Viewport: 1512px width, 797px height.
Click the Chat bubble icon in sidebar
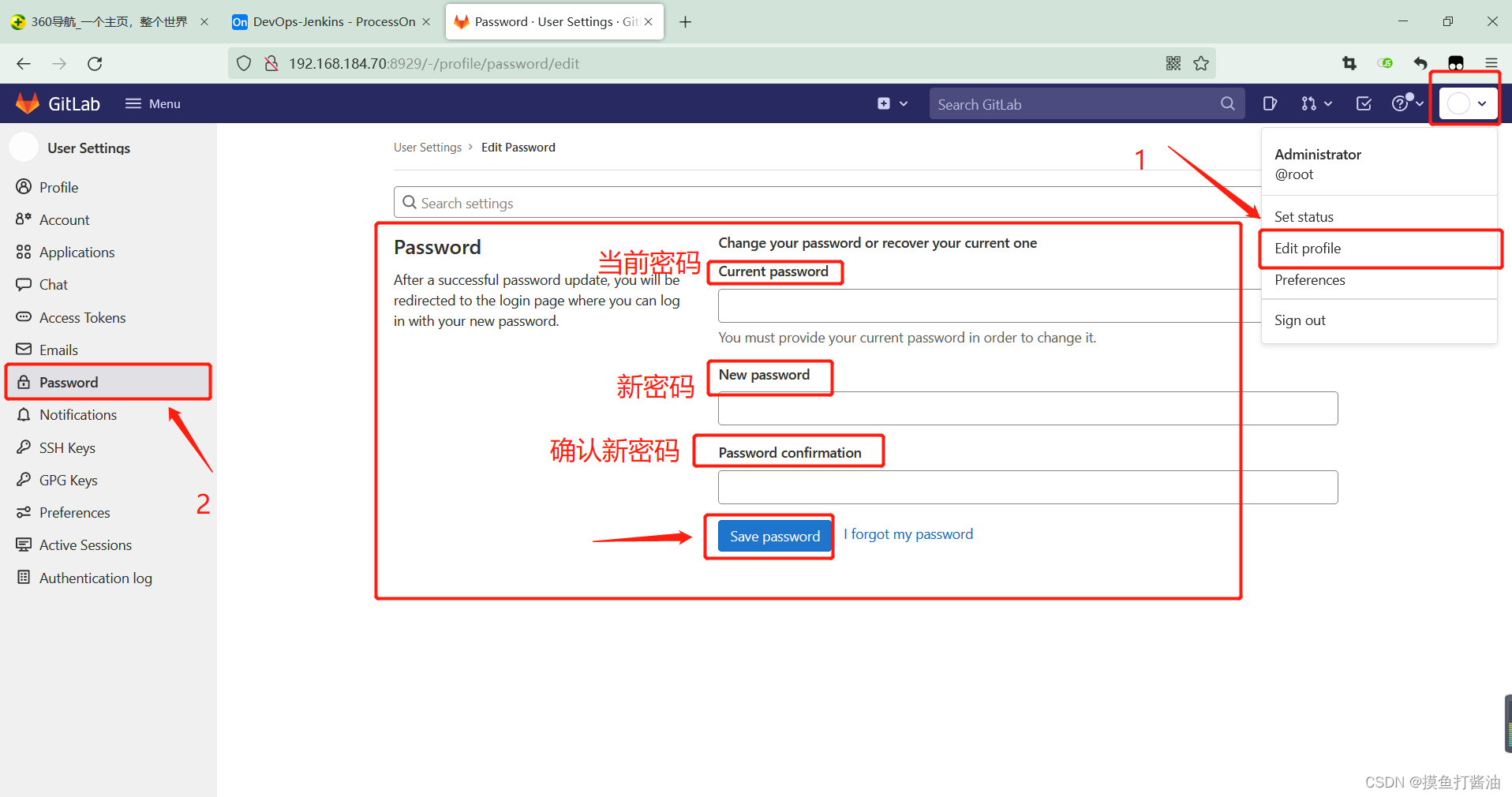click(x=24, y=284)
